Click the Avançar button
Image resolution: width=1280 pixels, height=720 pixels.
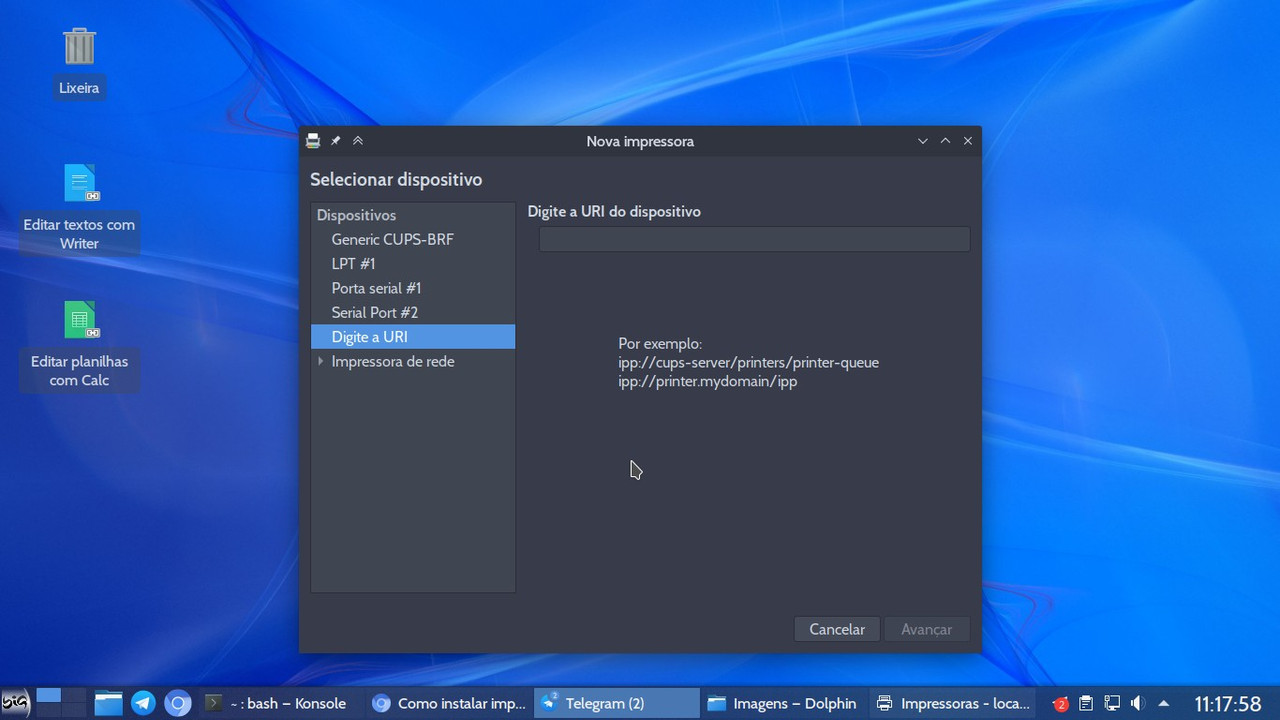[926, 629]
